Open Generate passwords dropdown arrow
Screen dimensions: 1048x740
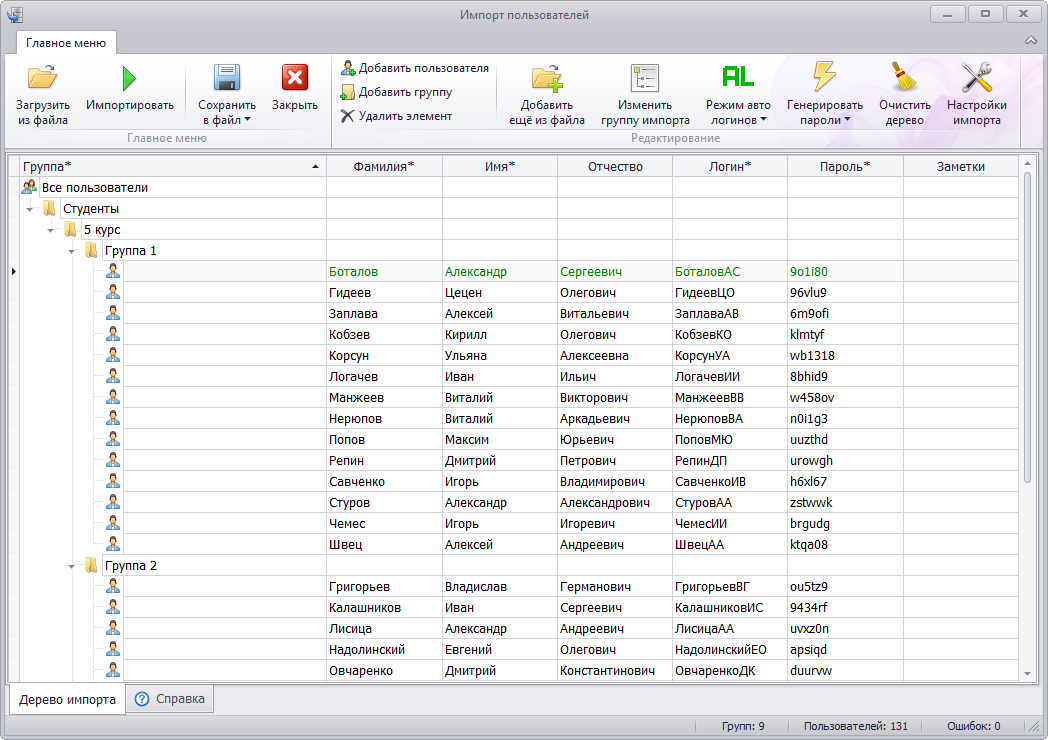coord(847,120)
